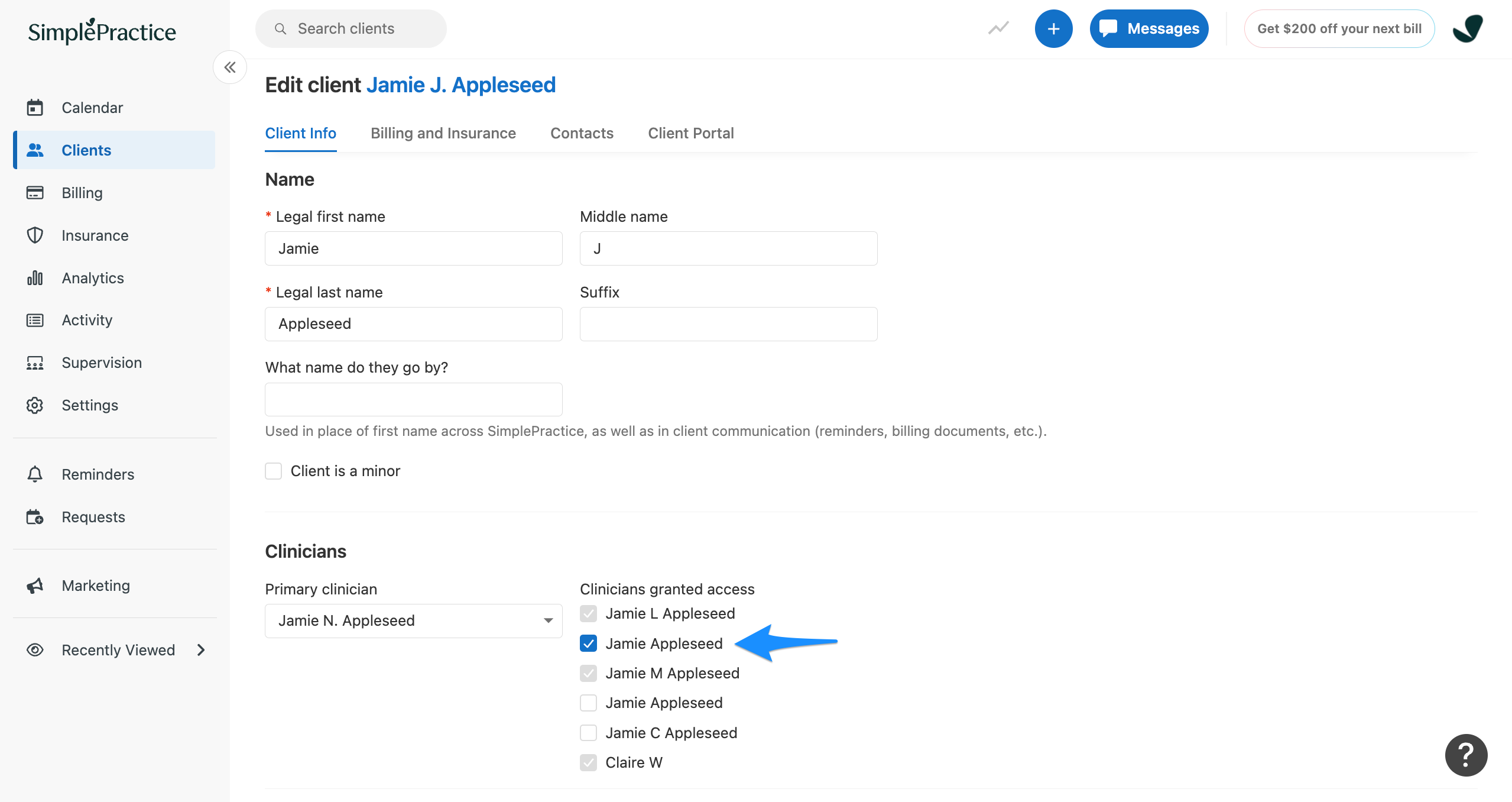This screenshot has width=1512, height=802.
Task: Enable the Client is a minor checkbox
Action: click(273, 471)
